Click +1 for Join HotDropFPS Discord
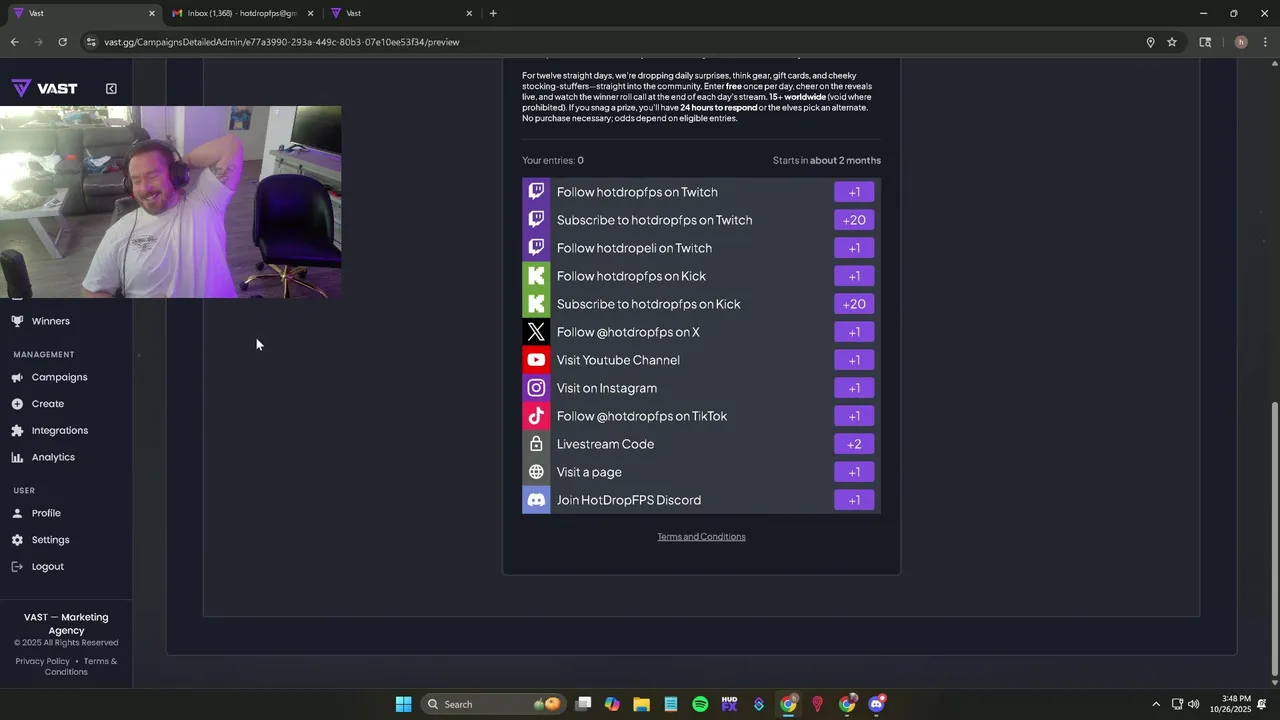This screenshot has width=1280, height=720. coord(854,500)
